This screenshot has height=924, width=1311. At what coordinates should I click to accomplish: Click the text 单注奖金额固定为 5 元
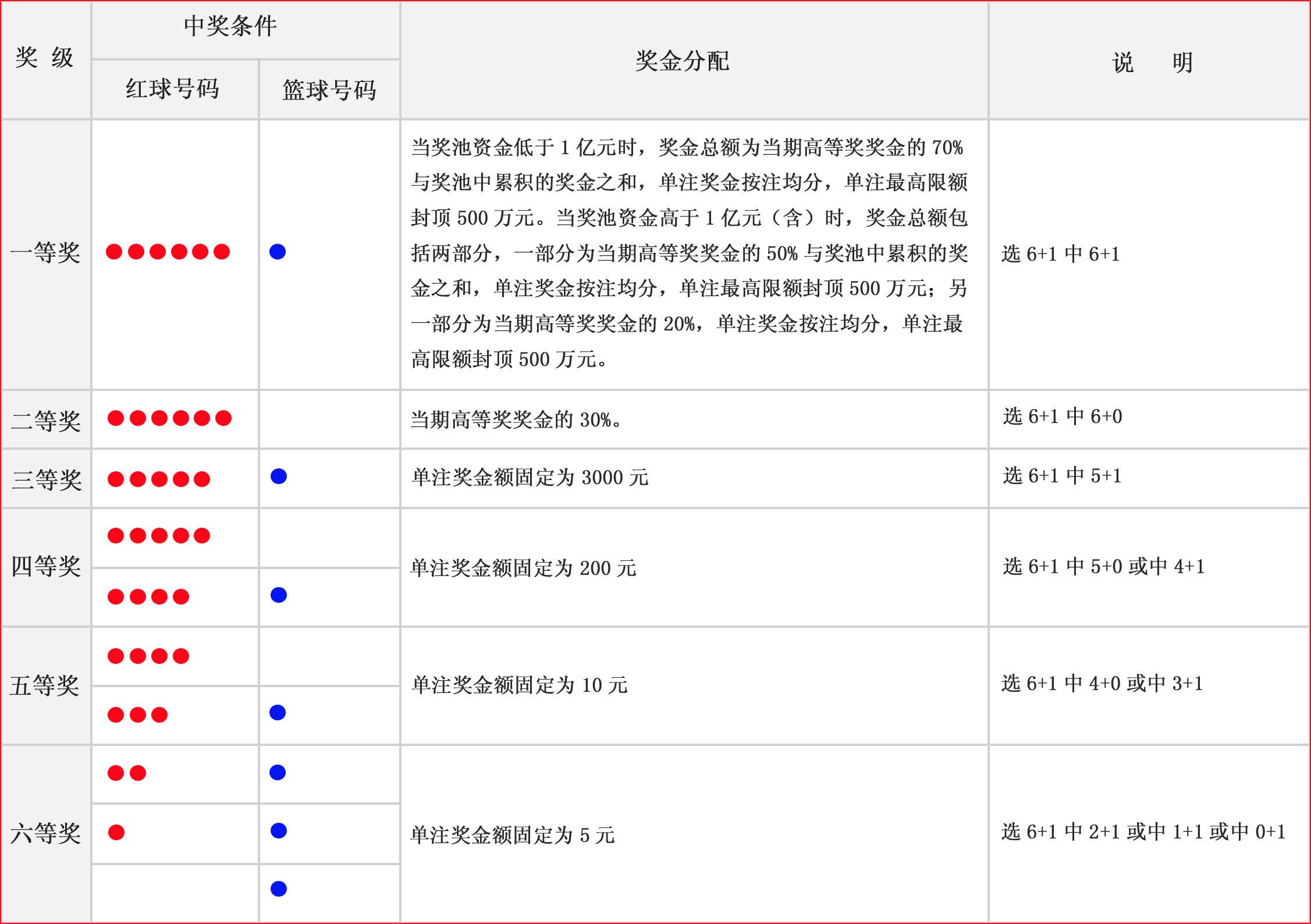point(513,835)
